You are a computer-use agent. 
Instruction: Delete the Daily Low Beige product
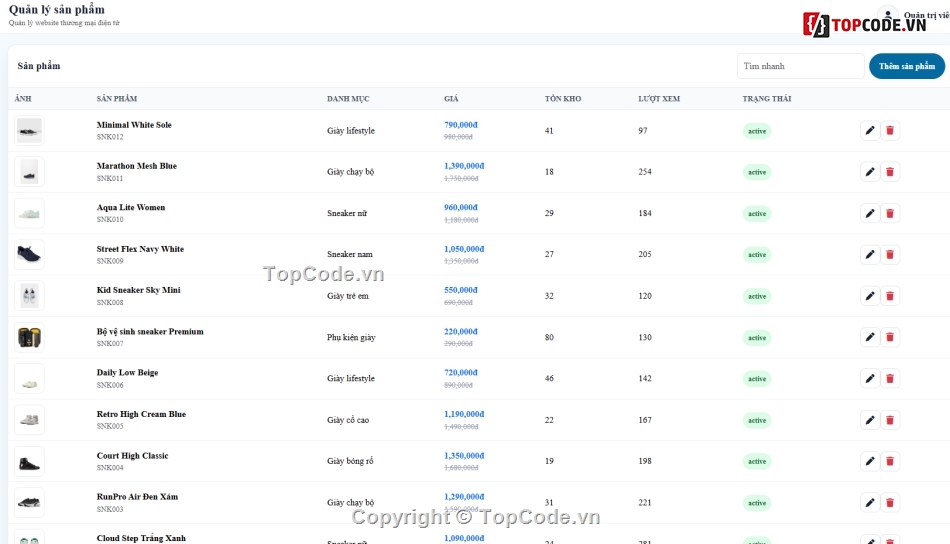click(x=890, y=379)
